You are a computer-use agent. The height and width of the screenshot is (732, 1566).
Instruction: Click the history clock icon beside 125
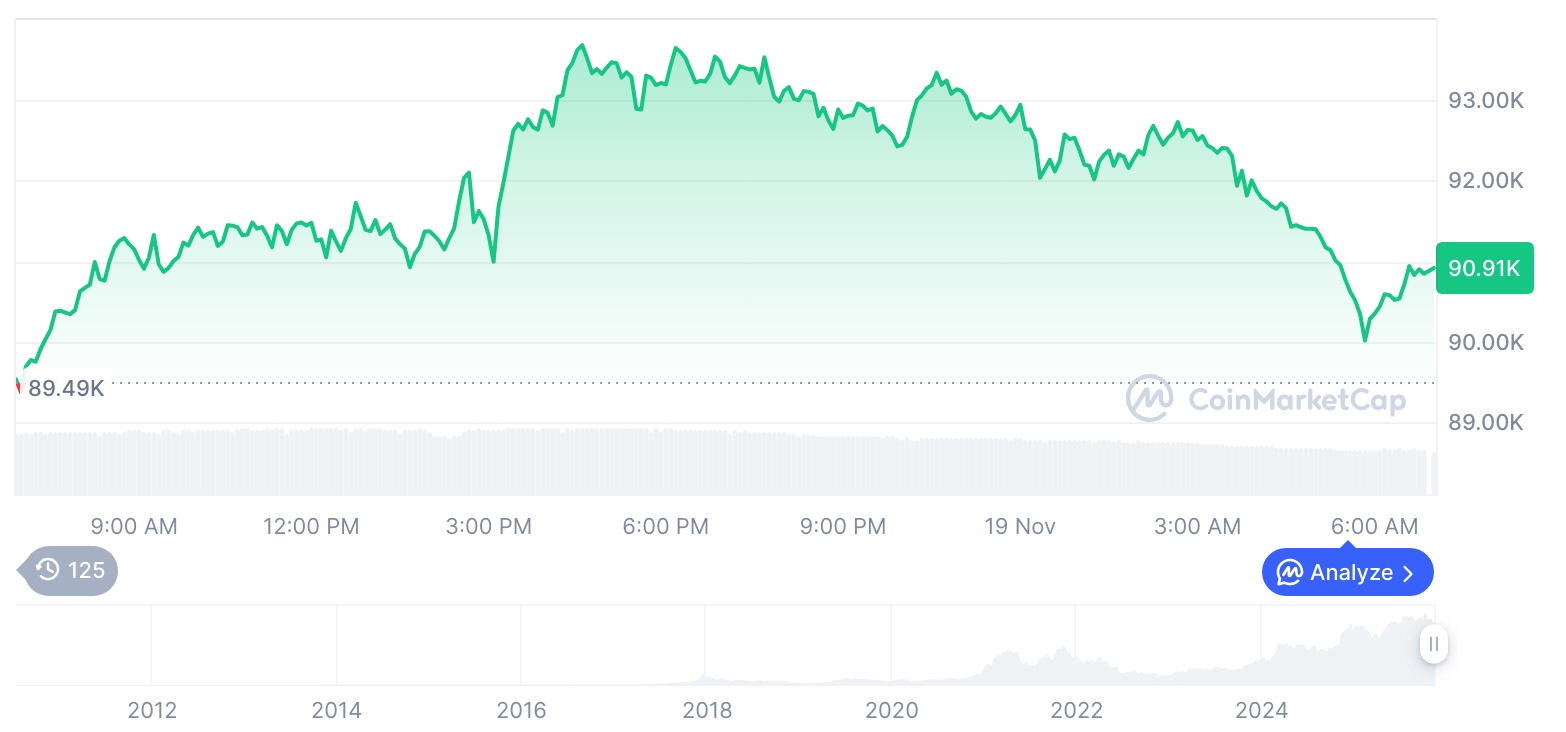(x=47, y=570)
